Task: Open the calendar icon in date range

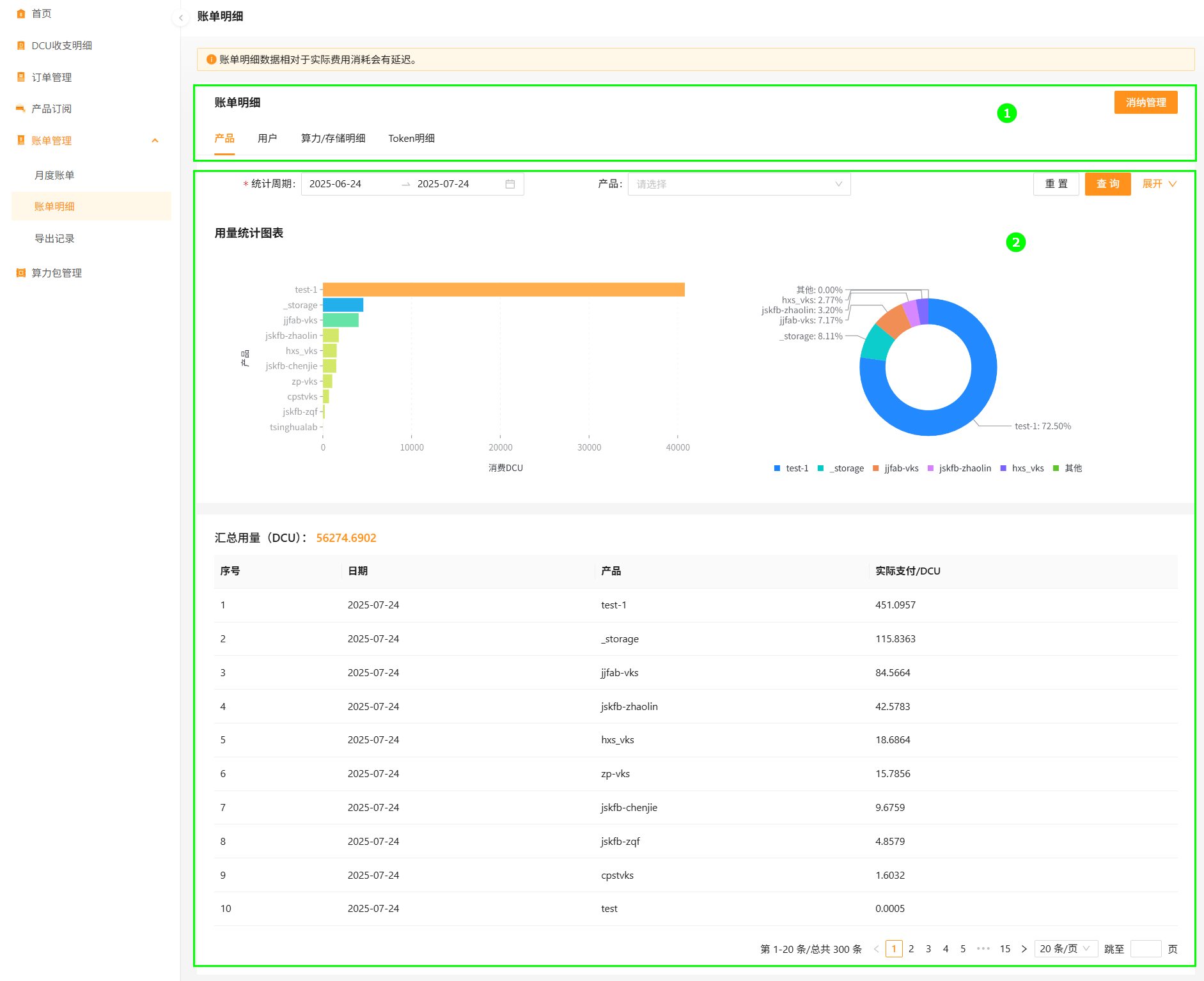Action: coord(510,184)
